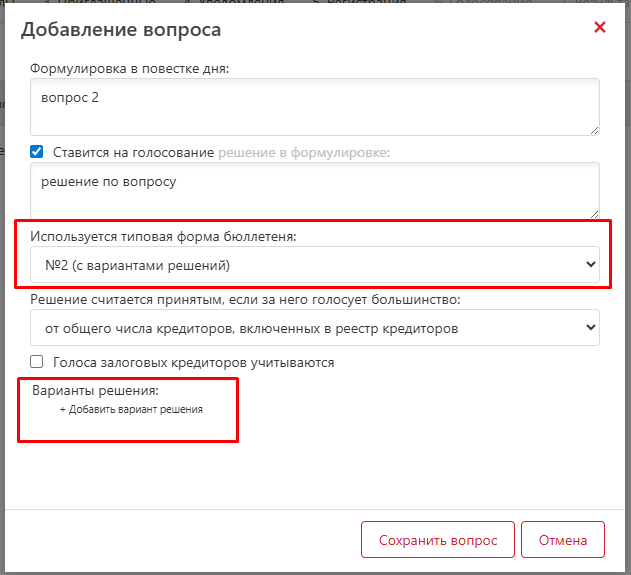631x575 pixels.
Task: Click the Голоса залоговых кредиторов учитываются label
Action: [194, 363]
